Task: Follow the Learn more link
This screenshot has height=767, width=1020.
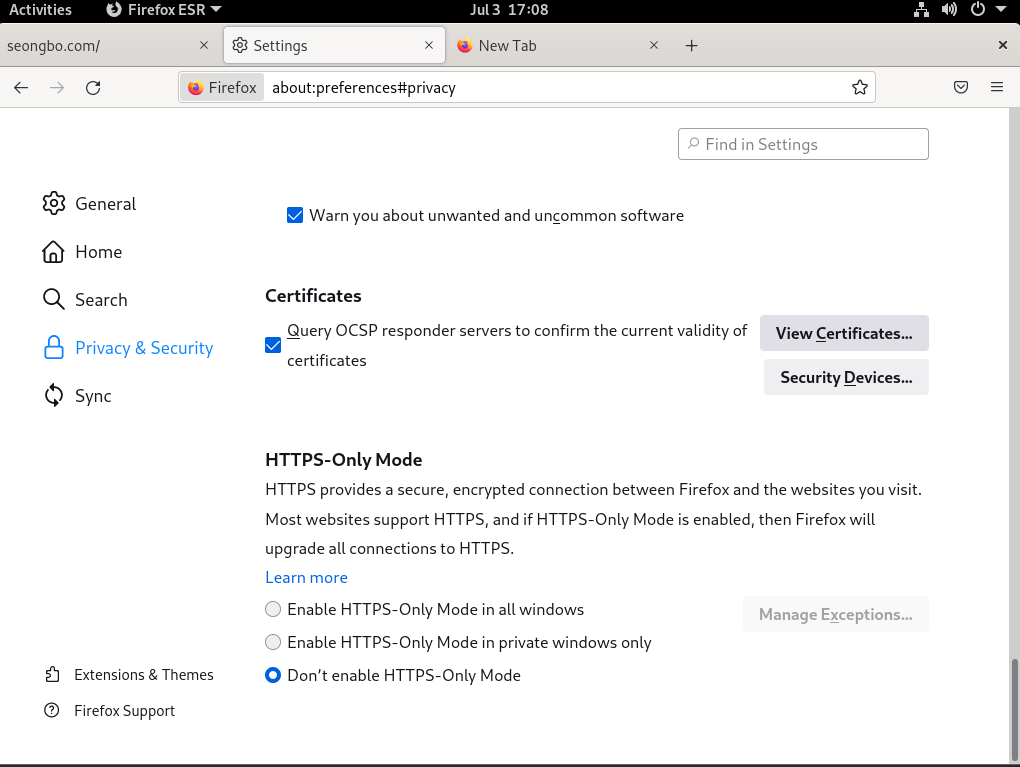Action: (x=306, y=578)
